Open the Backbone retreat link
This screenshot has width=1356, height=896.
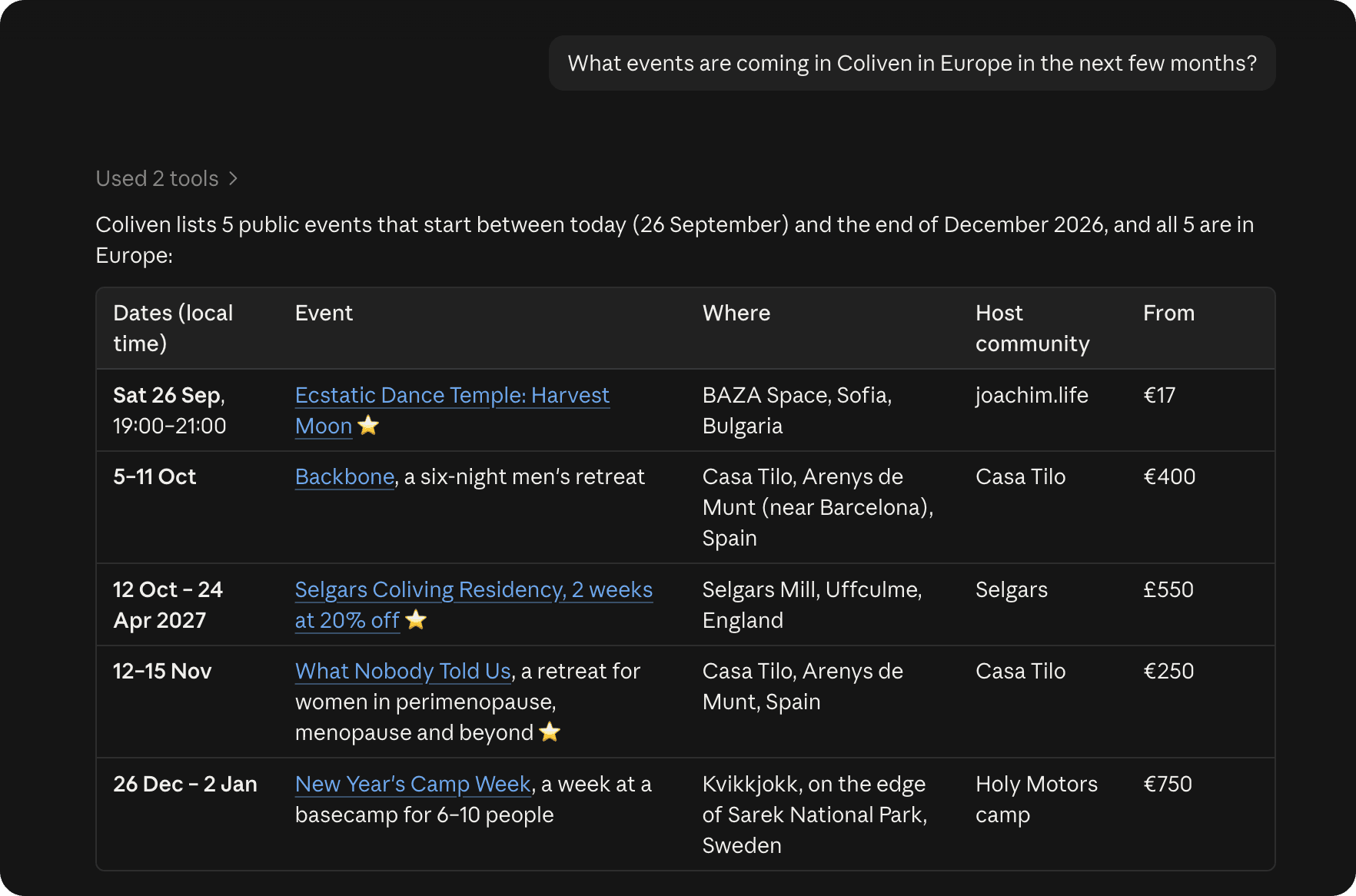pyautogui.click(x=344, y=476)
